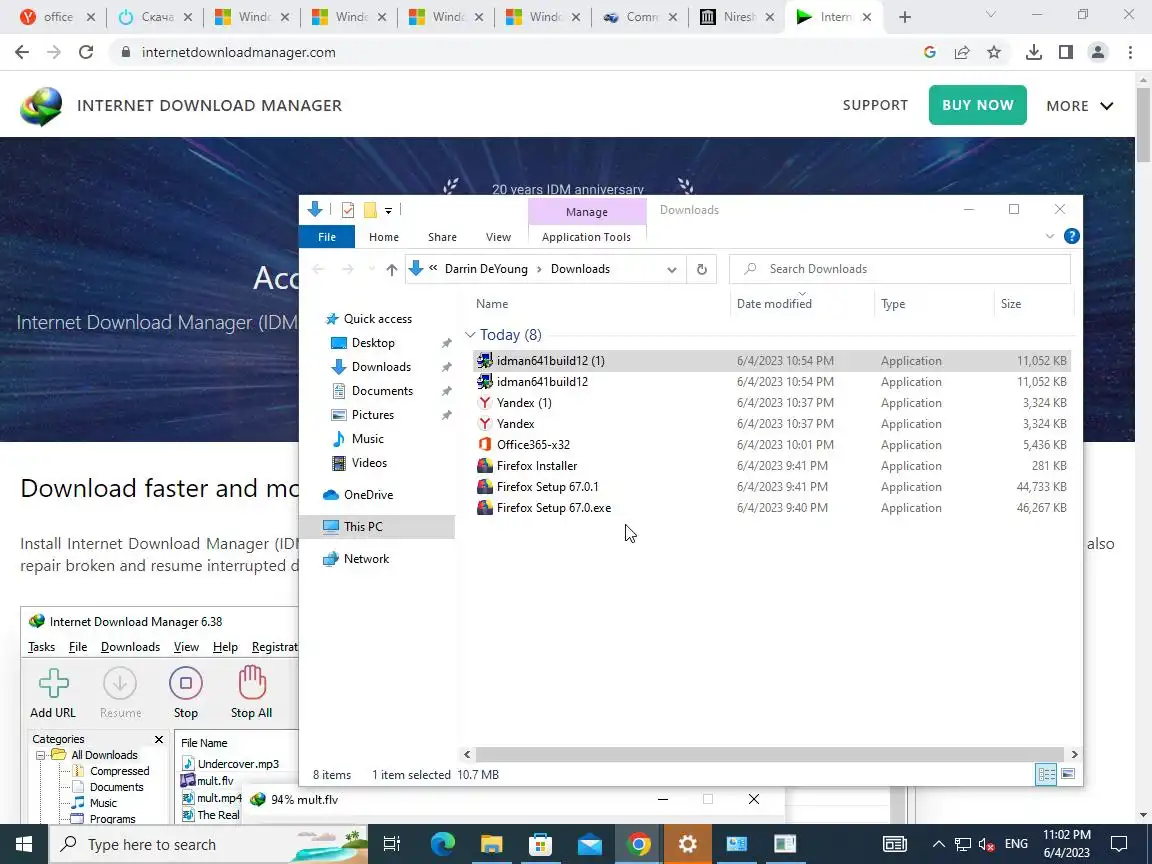The width and height of the screenshot is (1152, 864).
Task: Open Settings gear on the taskbar
Action: point(688,844)
